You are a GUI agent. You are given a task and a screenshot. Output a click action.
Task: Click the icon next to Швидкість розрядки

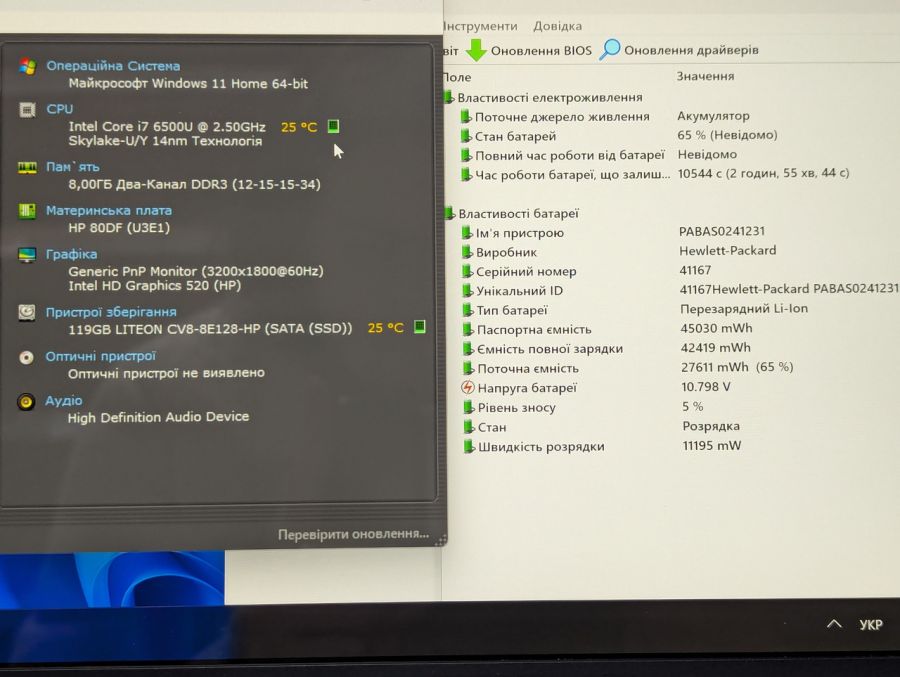[x=469, y=446]
